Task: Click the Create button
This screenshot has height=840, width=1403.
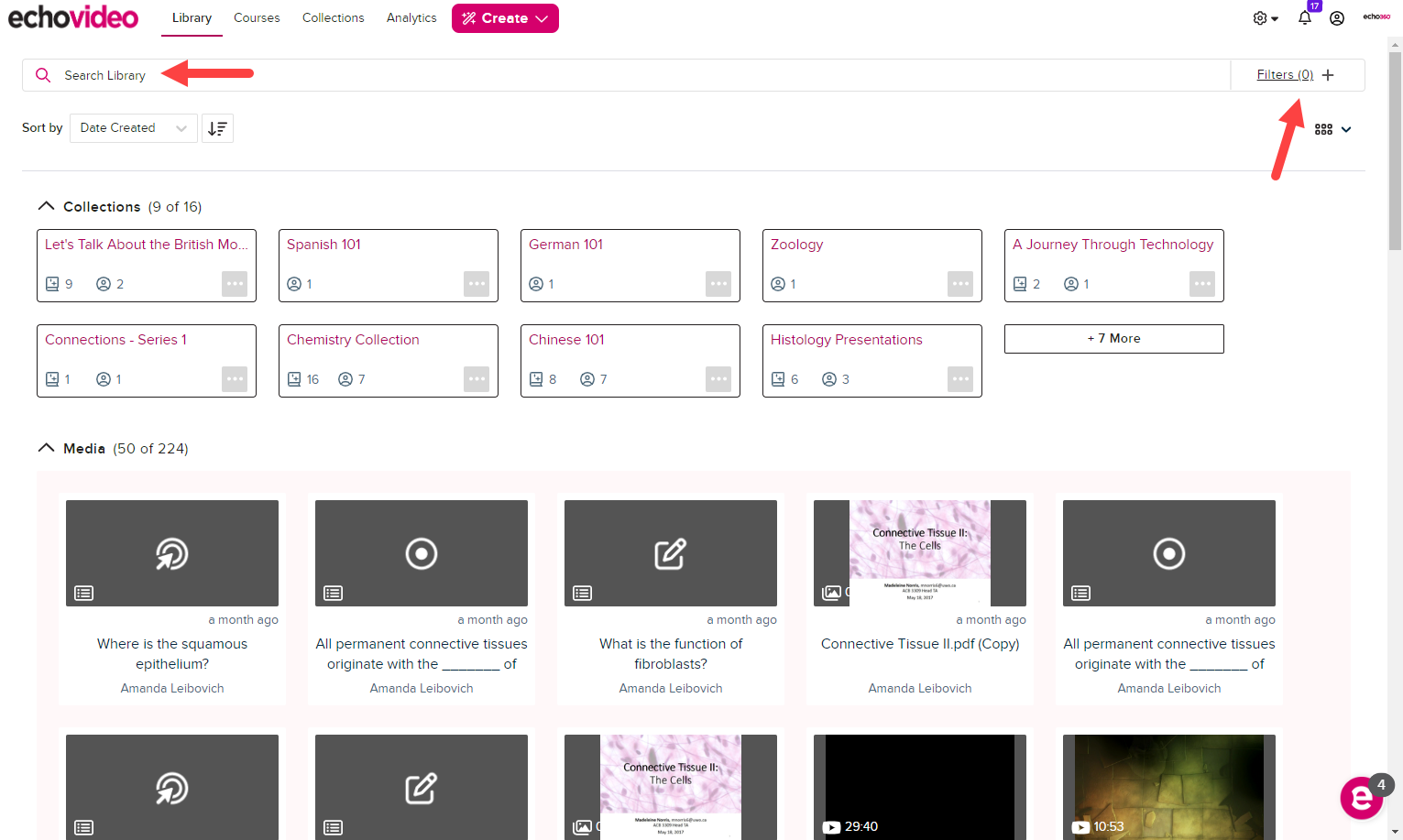Action: 505,17
